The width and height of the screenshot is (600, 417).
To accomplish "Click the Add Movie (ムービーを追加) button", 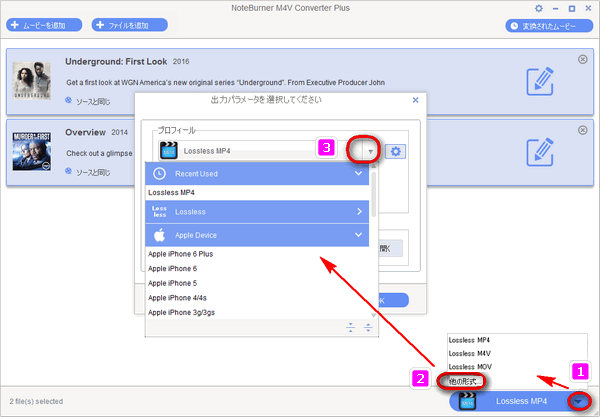I will click(44, 25).
